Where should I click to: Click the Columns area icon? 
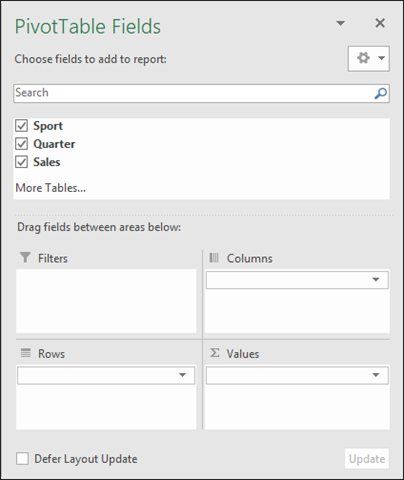[x=214, y=258]
